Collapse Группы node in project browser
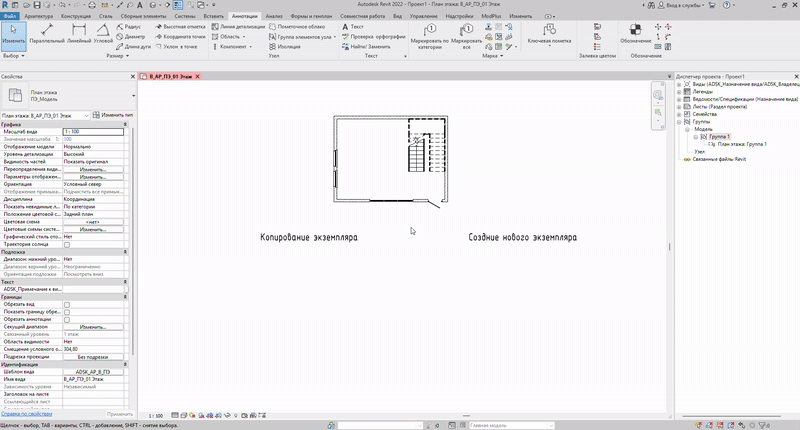This screenshot has width=800, height=430. pos(679,122)
